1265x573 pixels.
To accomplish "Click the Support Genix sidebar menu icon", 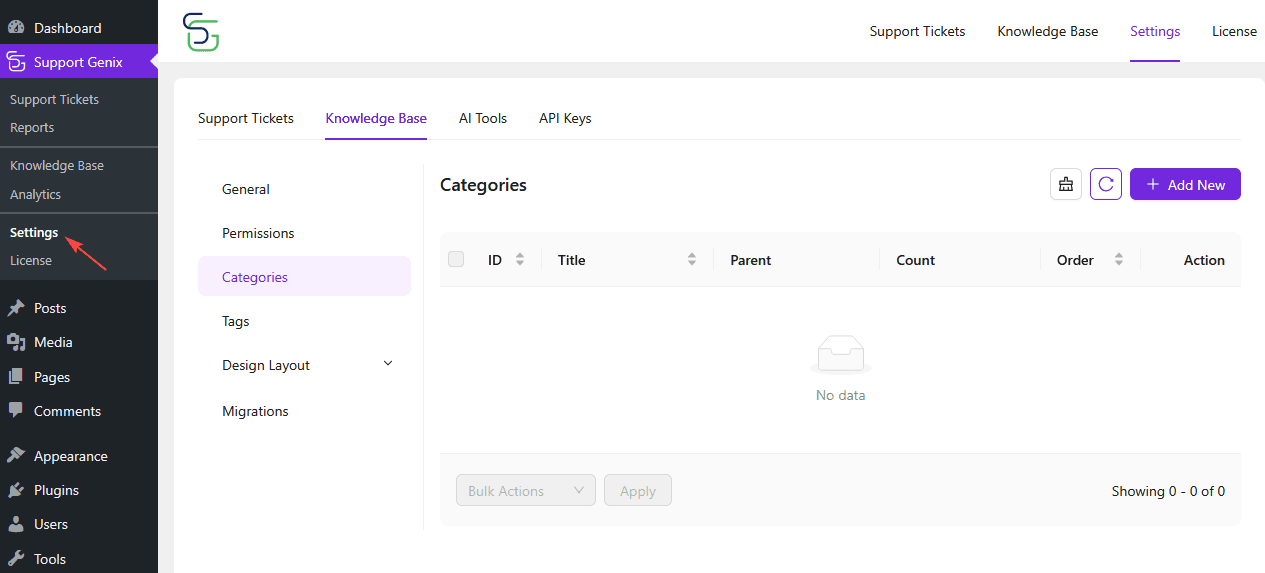I will [16, 62].
